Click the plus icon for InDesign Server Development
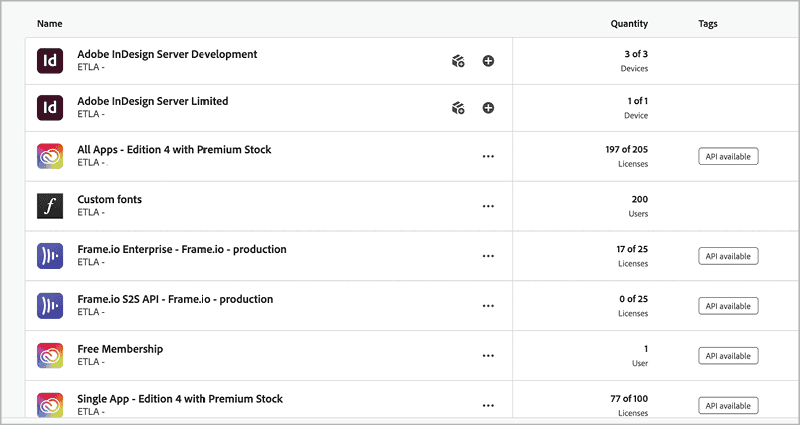 pos(488,61)
